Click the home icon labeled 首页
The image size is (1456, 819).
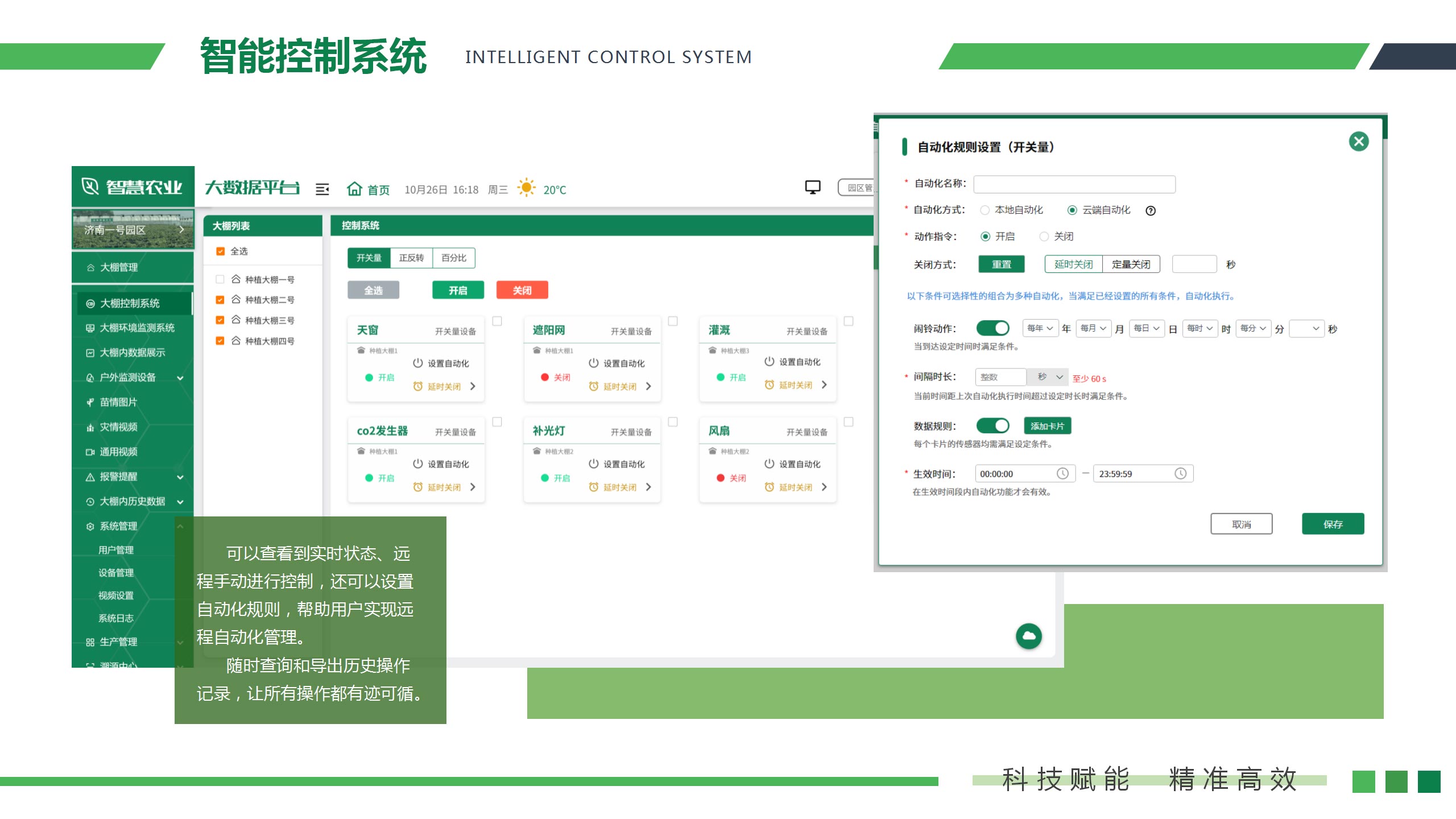pos(355,189)
